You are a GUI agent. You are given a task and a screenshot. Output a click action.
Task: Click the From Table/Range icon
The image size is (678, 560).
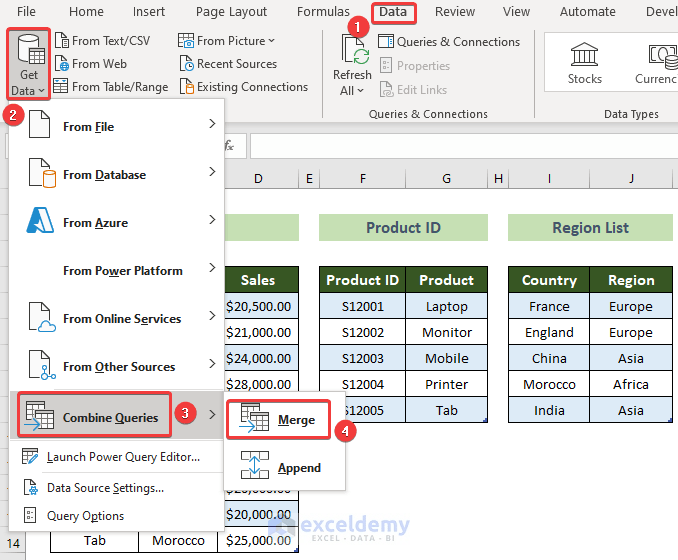61,86
